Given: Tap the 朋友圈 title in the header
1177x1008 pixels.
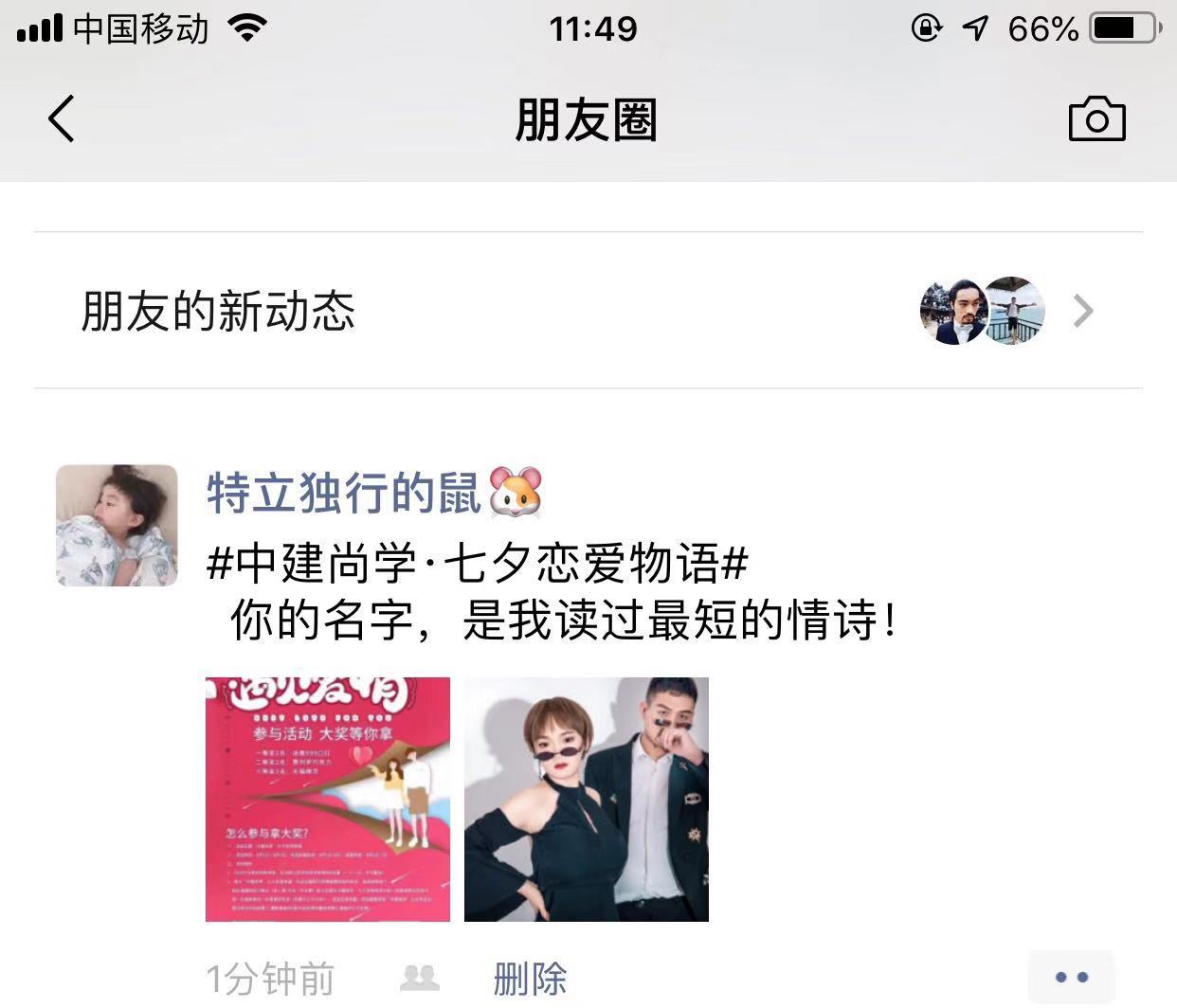Looking at the screenshot, I should (x=587, y=120).
